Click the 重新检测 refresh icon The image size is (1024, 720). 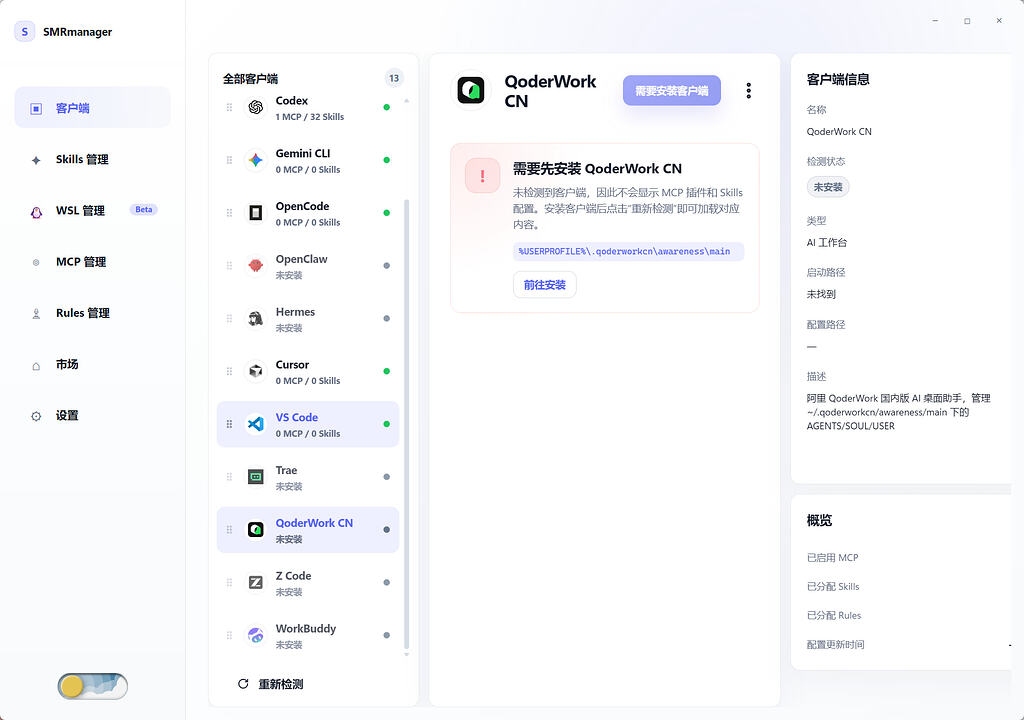coord(243,684)
